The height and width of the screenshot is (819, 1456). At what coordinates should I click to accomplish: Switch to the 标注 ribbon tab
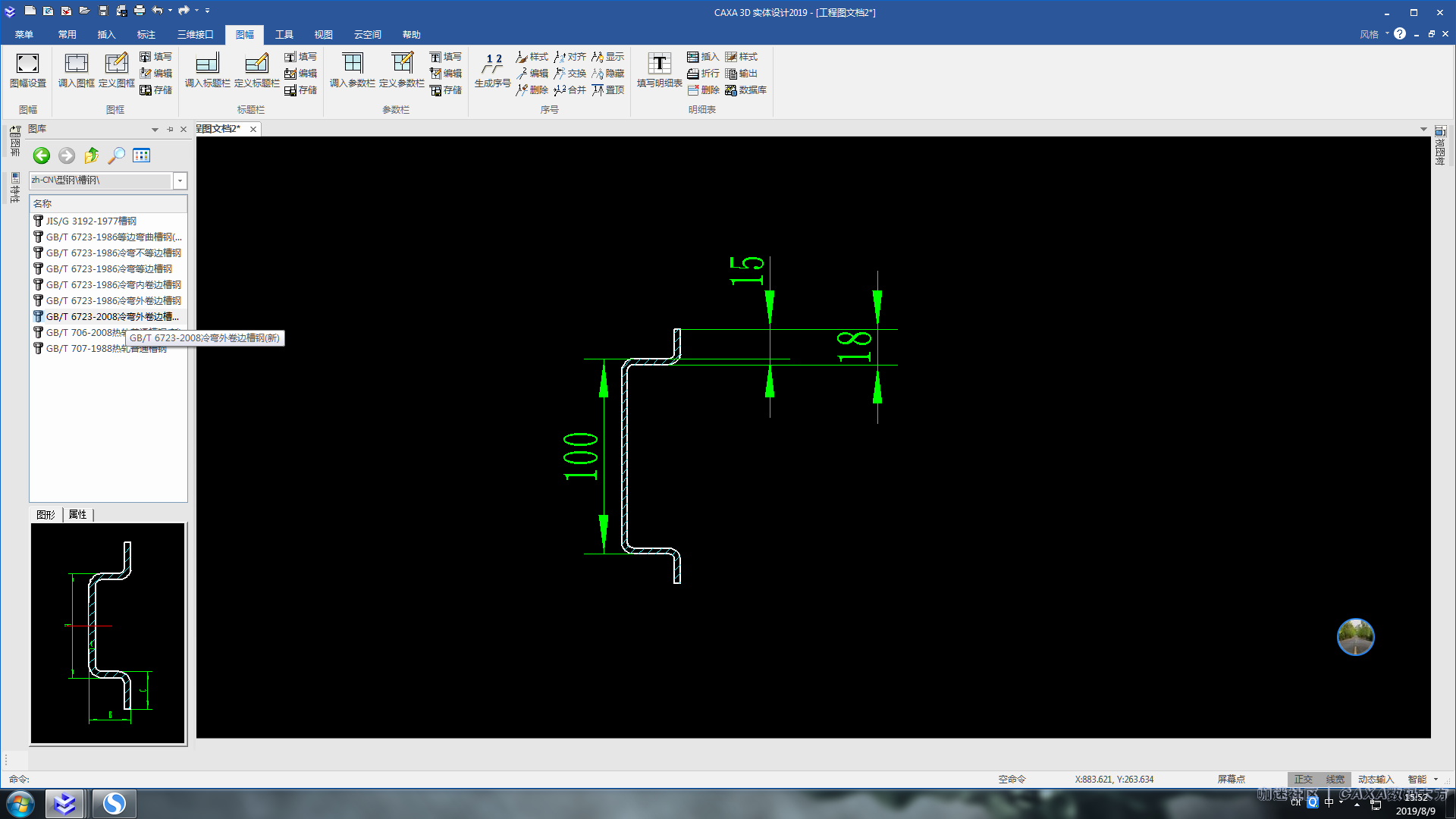pos(146,35)
